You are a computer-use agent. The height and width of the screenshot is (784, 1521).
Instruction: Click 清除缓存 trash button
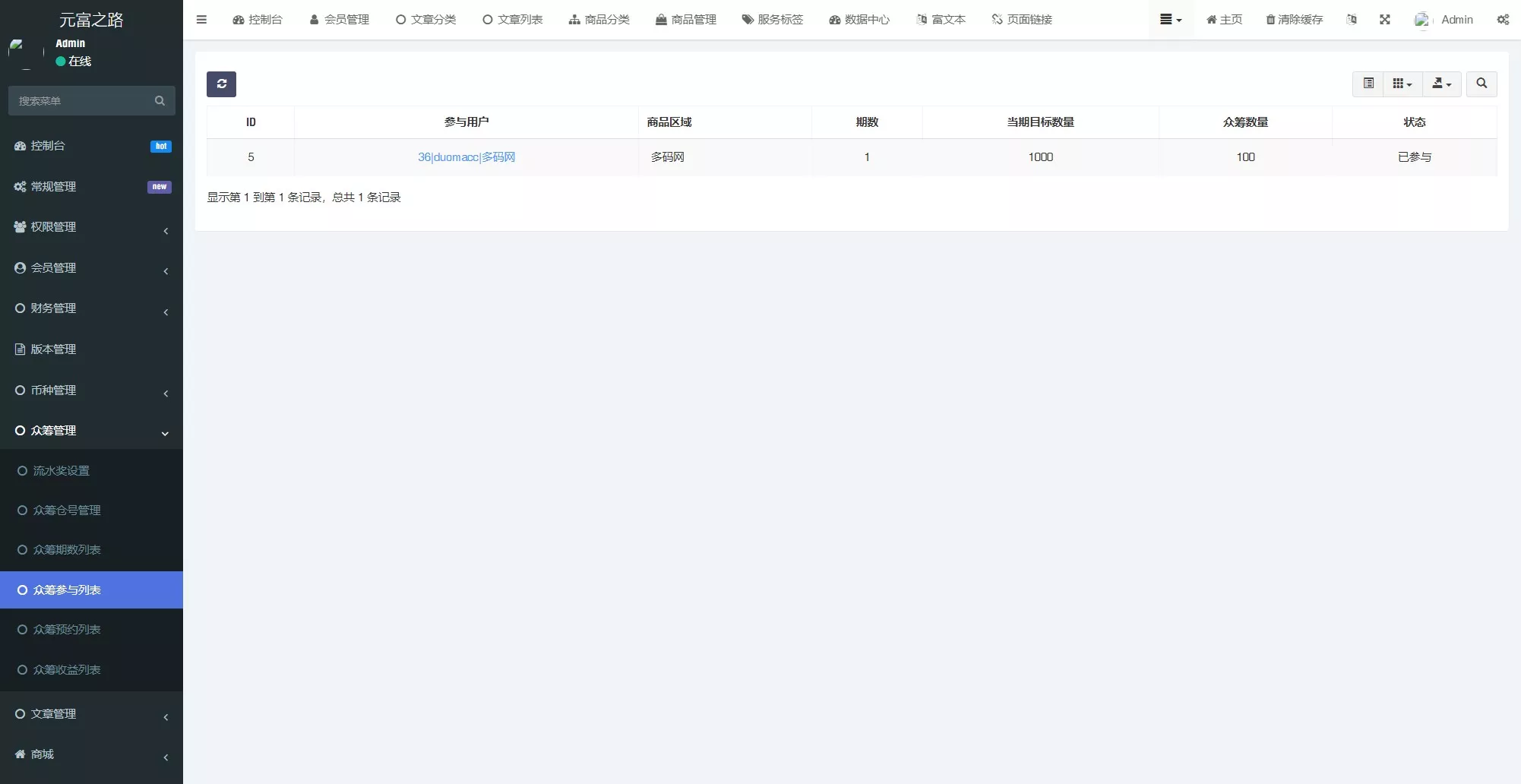(x=1294, y=20)
